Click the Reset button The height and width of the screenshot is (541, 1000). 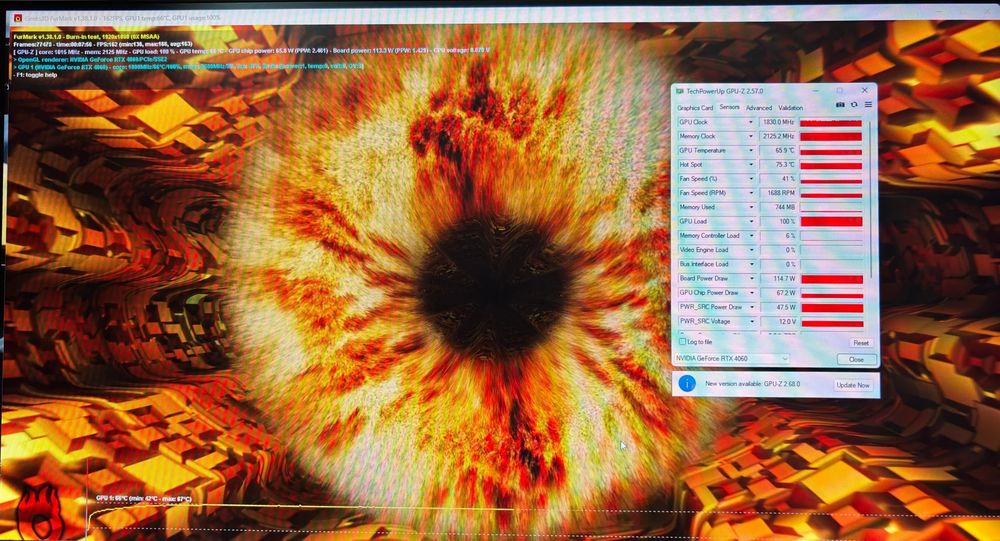coord(860,343)
